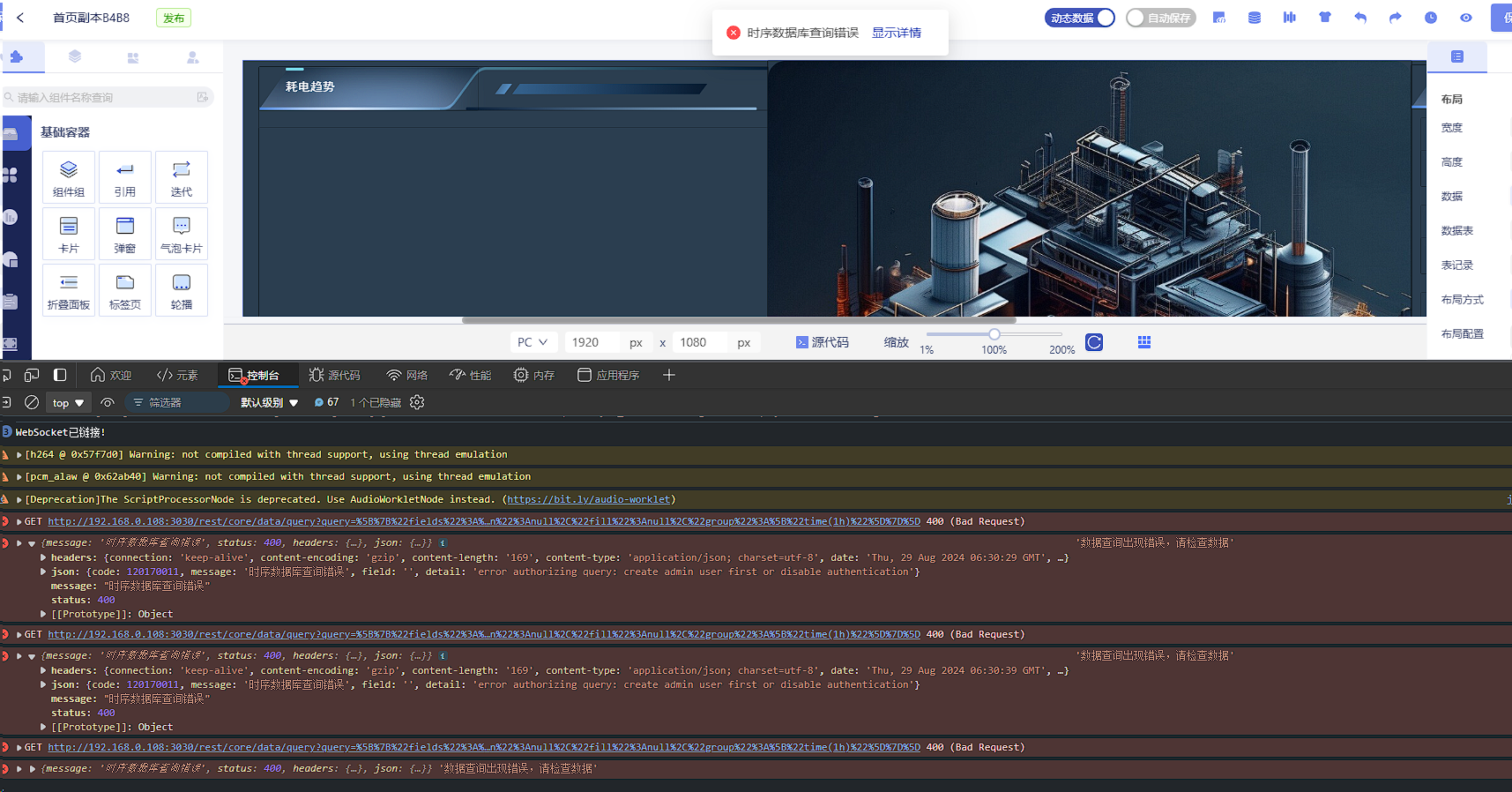Image resolution: width=1512 pixels, height=792 pixels.
Task: Add a new DevTools tab with plus
Action: click(x=669, y=375)
